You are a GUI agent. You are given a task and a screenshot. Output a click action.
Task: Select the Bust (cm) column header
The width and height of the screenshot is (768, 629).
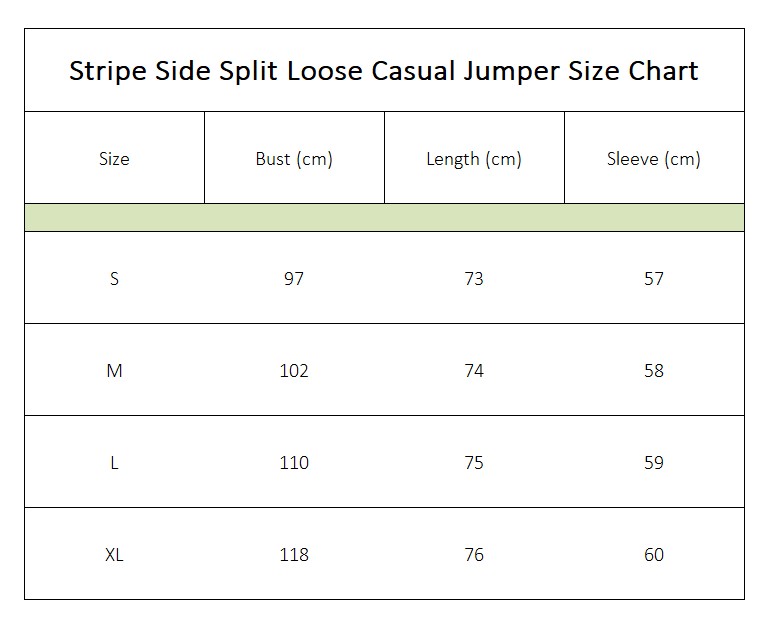294,159
